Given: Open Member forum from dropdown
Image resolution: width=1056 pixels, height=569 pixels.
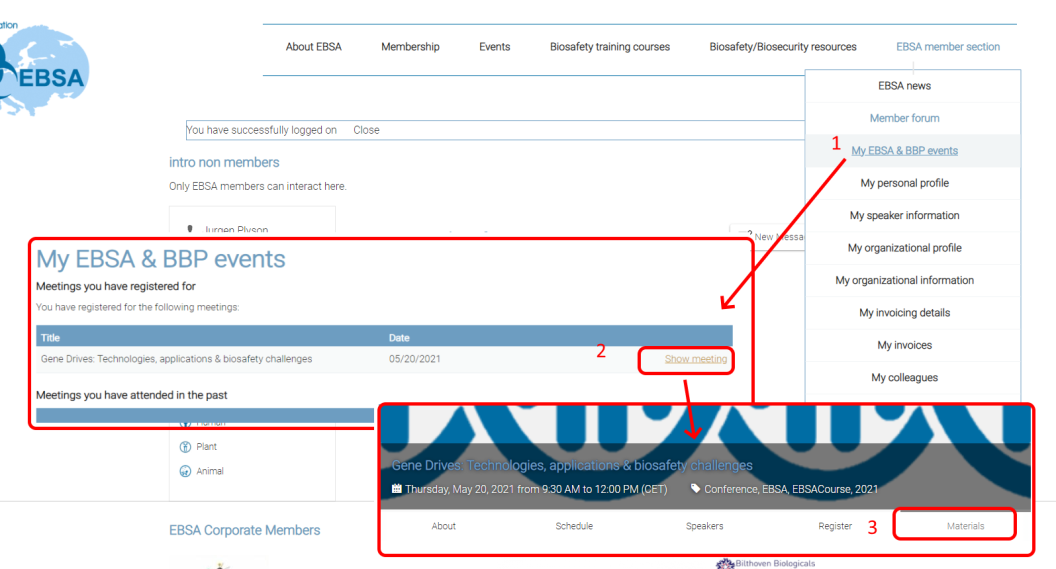Looking at the screenshot, I should pyautogui.click(x=904, y=118).
